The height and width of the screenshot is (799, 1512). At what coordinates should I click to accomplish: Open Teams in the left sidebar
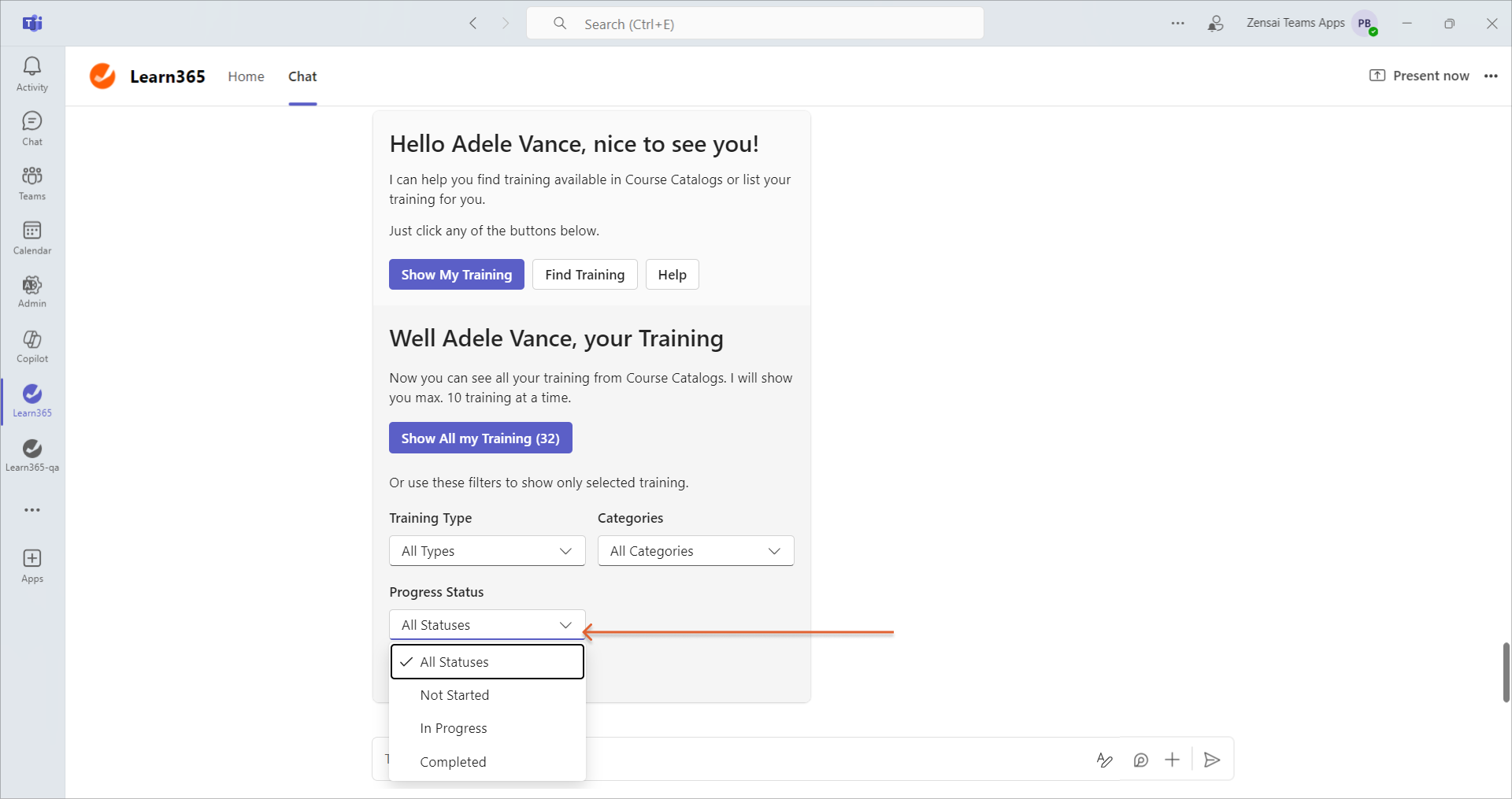pos(32,183)
